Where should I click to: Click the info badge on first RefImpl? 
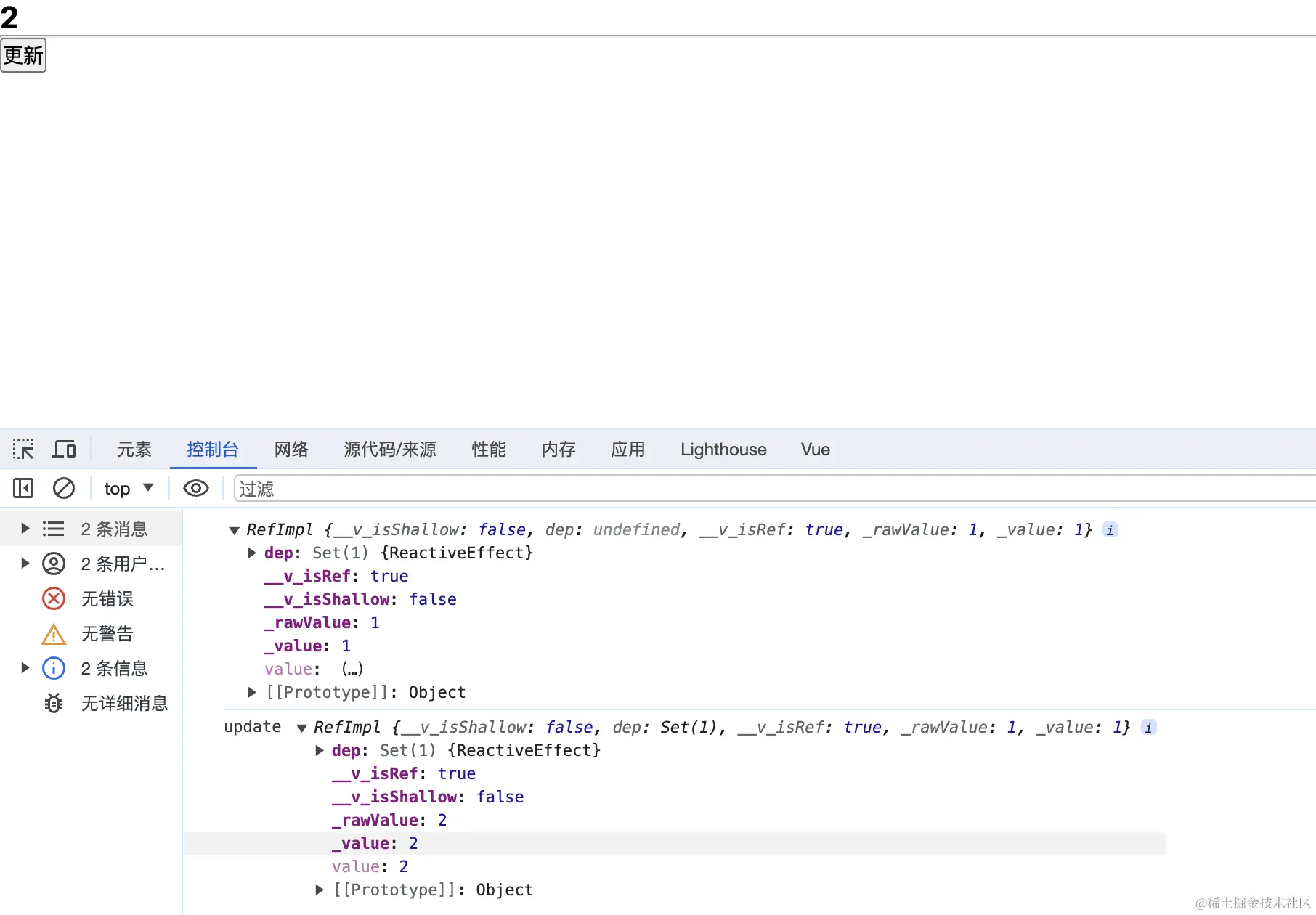click(1110, 530)
